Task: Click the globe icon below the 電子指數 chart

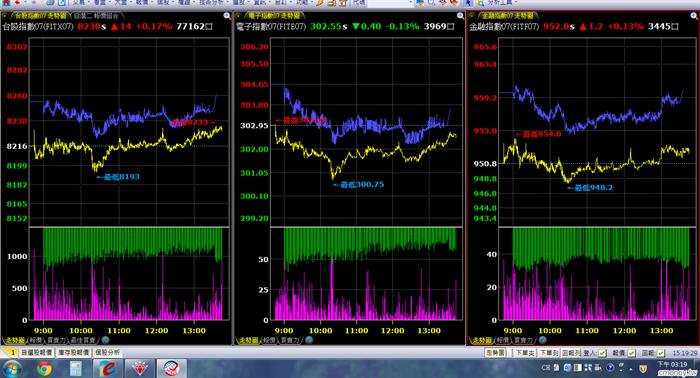Action: [308, 340]
